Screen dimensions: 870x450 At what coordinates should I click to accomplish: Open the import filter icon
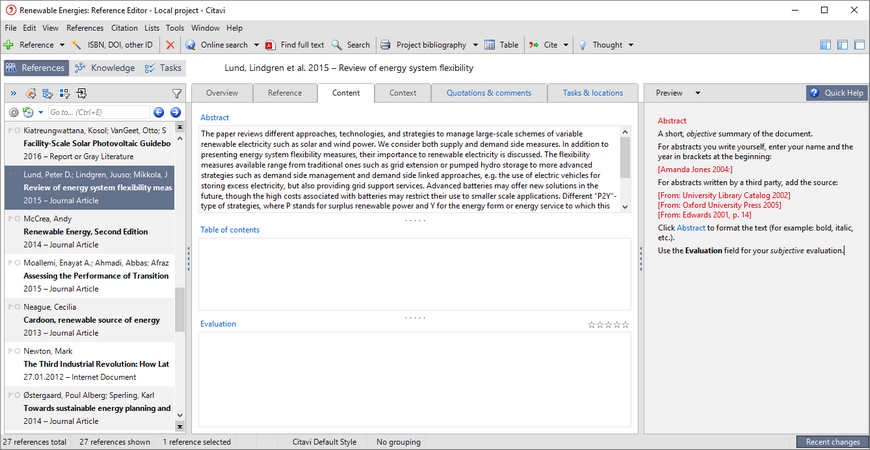coord(82,93)
